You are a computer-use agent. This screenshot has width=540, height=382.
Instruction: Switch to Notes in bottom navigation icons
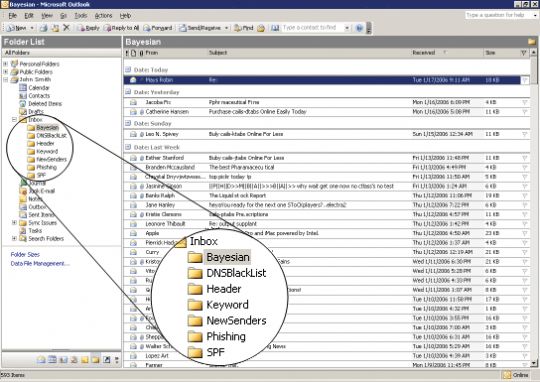click(85, 360)
